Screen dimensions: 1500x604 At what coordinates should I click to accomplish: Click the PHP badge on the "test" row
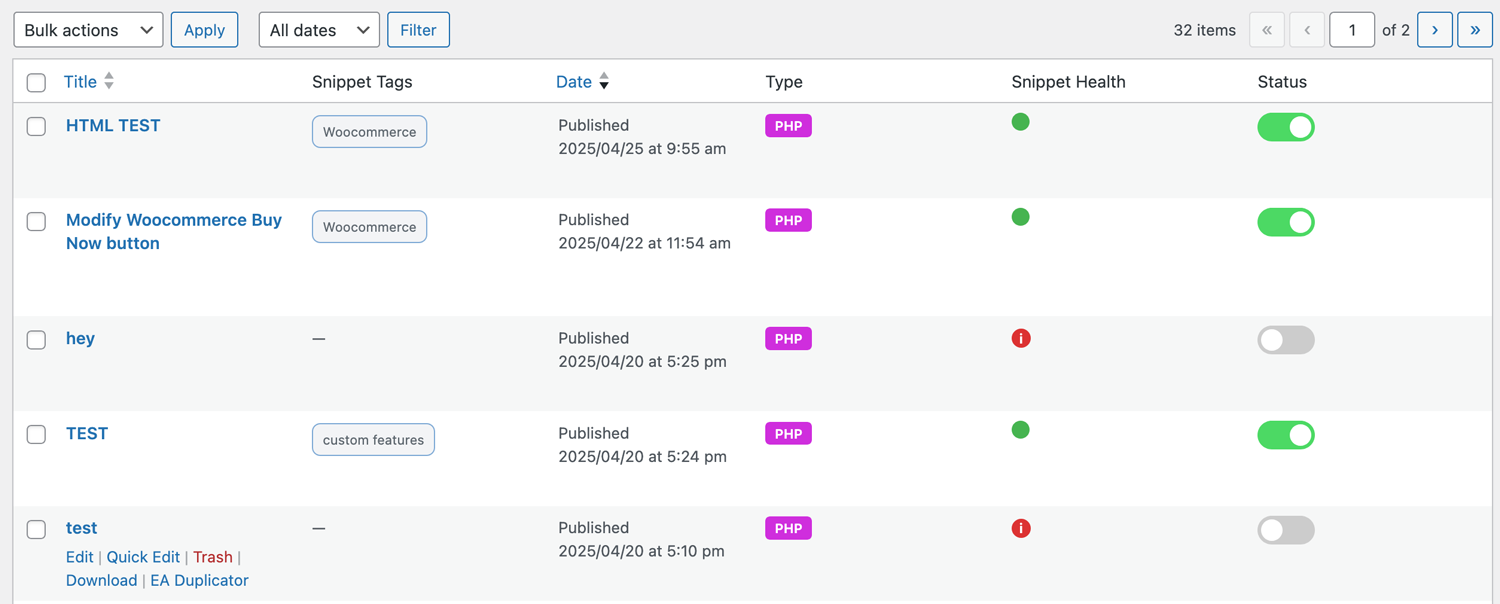787,527
